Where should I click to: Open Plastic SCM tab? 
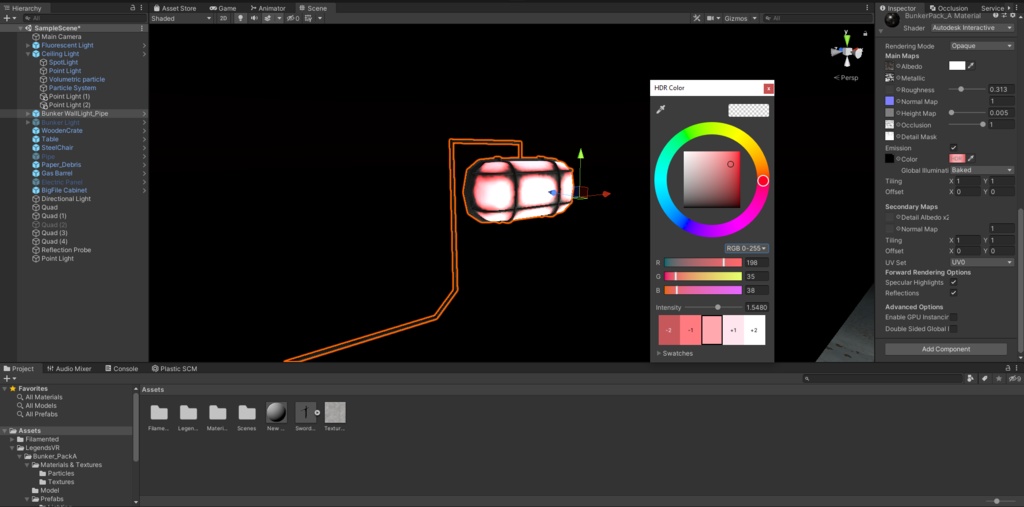pos(174,368)
